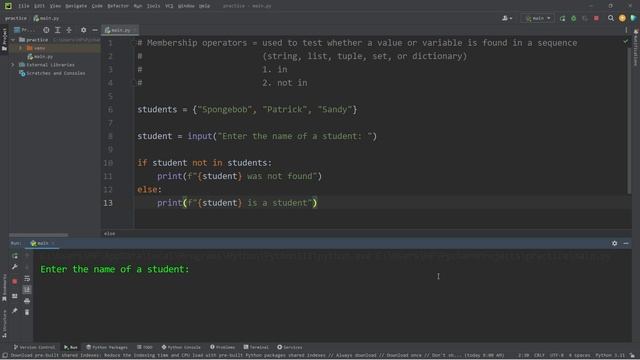Viewport: 640px width, 360px height.
Task: Fold the comment block at line 1
Action: [134, 43]
